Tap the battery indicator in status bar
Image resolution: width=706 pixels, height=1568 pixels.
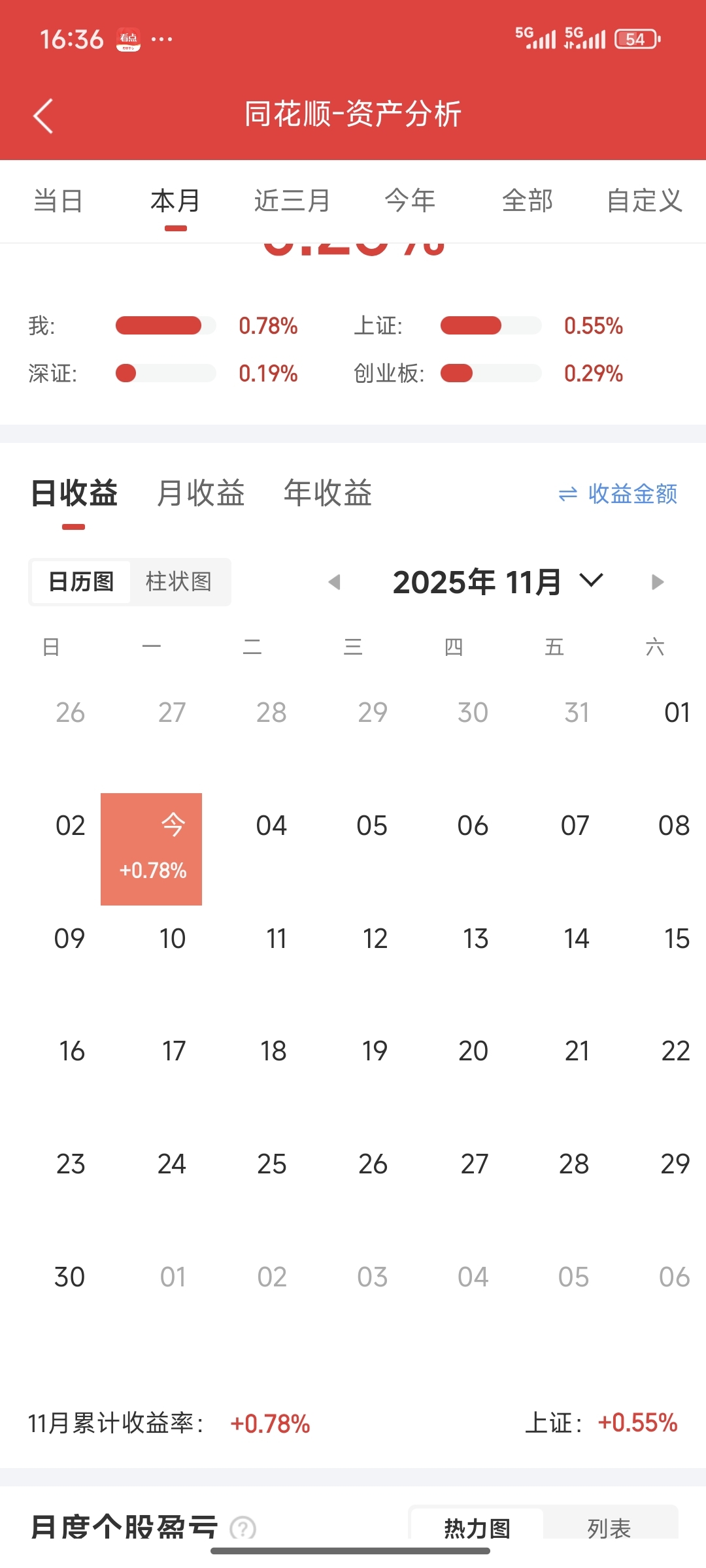coord(637,39)
